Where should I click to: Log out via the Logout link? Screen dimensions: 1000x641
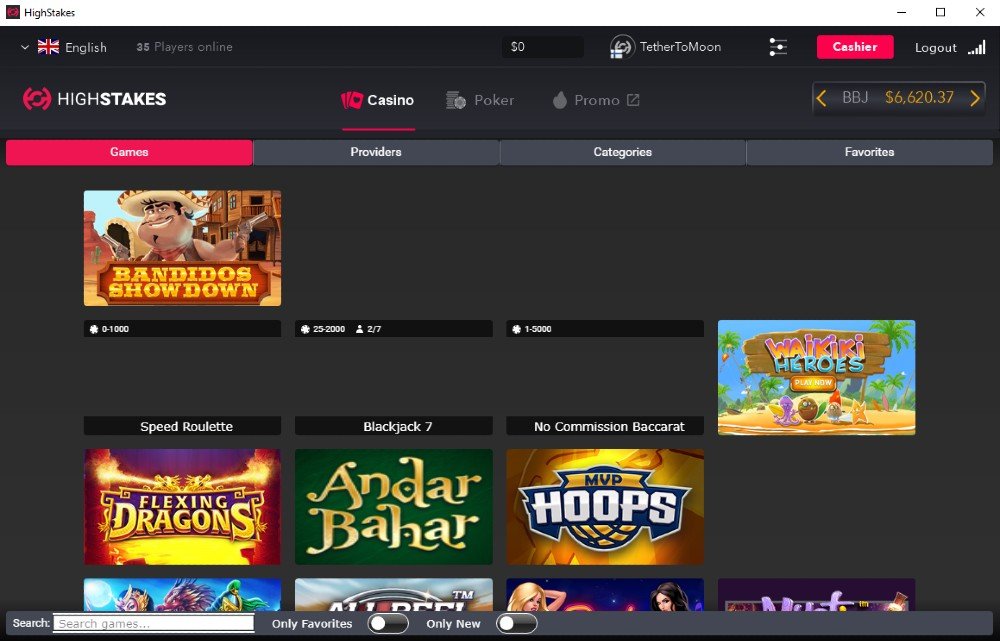pyautogui.click(x=936, y=47)
